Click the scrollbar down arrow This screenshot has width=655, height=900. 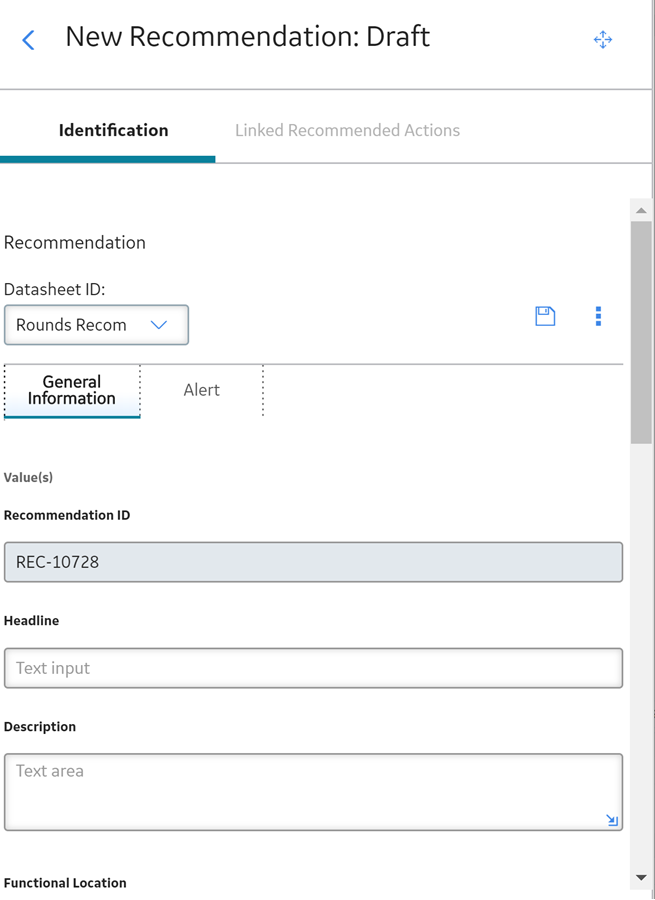(x=641, y=878)
